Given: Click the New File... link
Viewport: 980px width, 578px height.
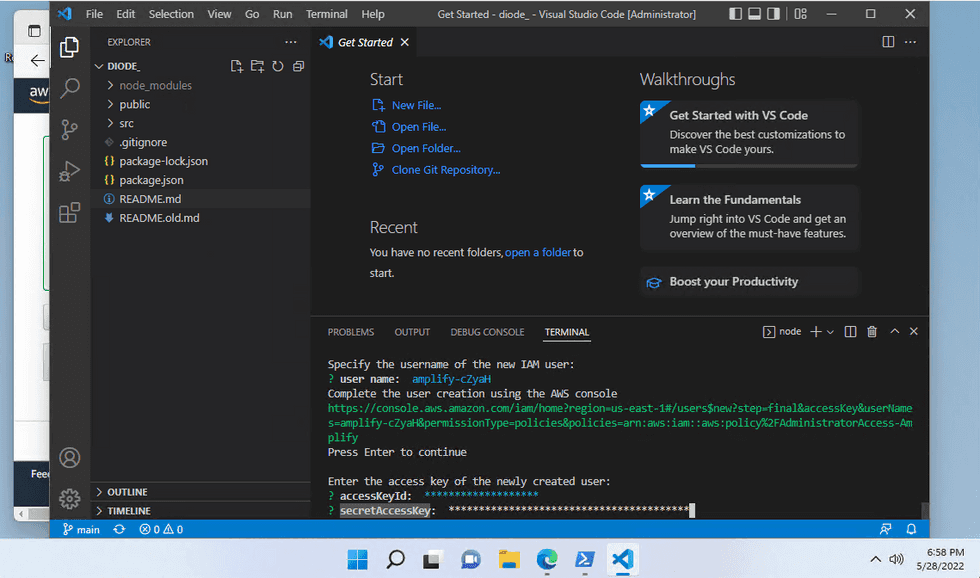Looking at the screenshot, I should pyautogui.click(x=416, y=105).
